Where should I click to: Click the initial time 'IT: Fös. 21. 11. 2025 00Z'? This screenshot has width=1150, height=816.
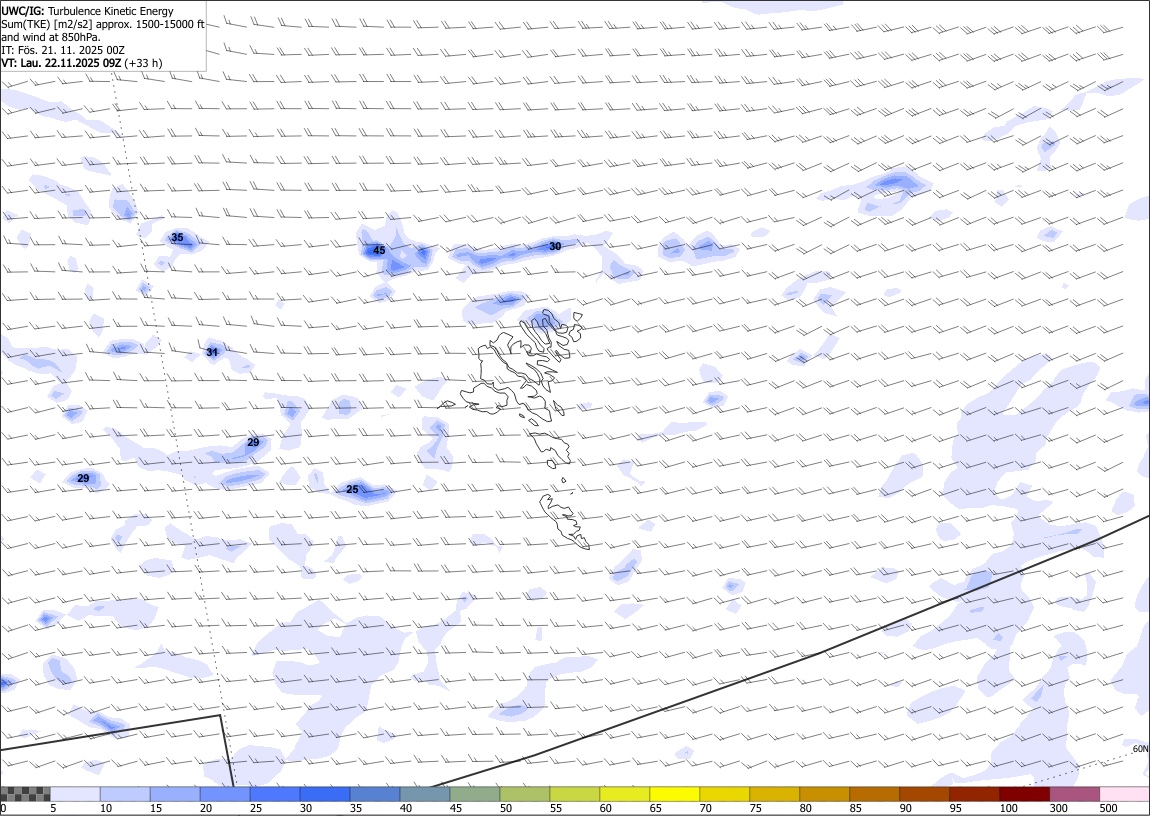click(65, 50)
